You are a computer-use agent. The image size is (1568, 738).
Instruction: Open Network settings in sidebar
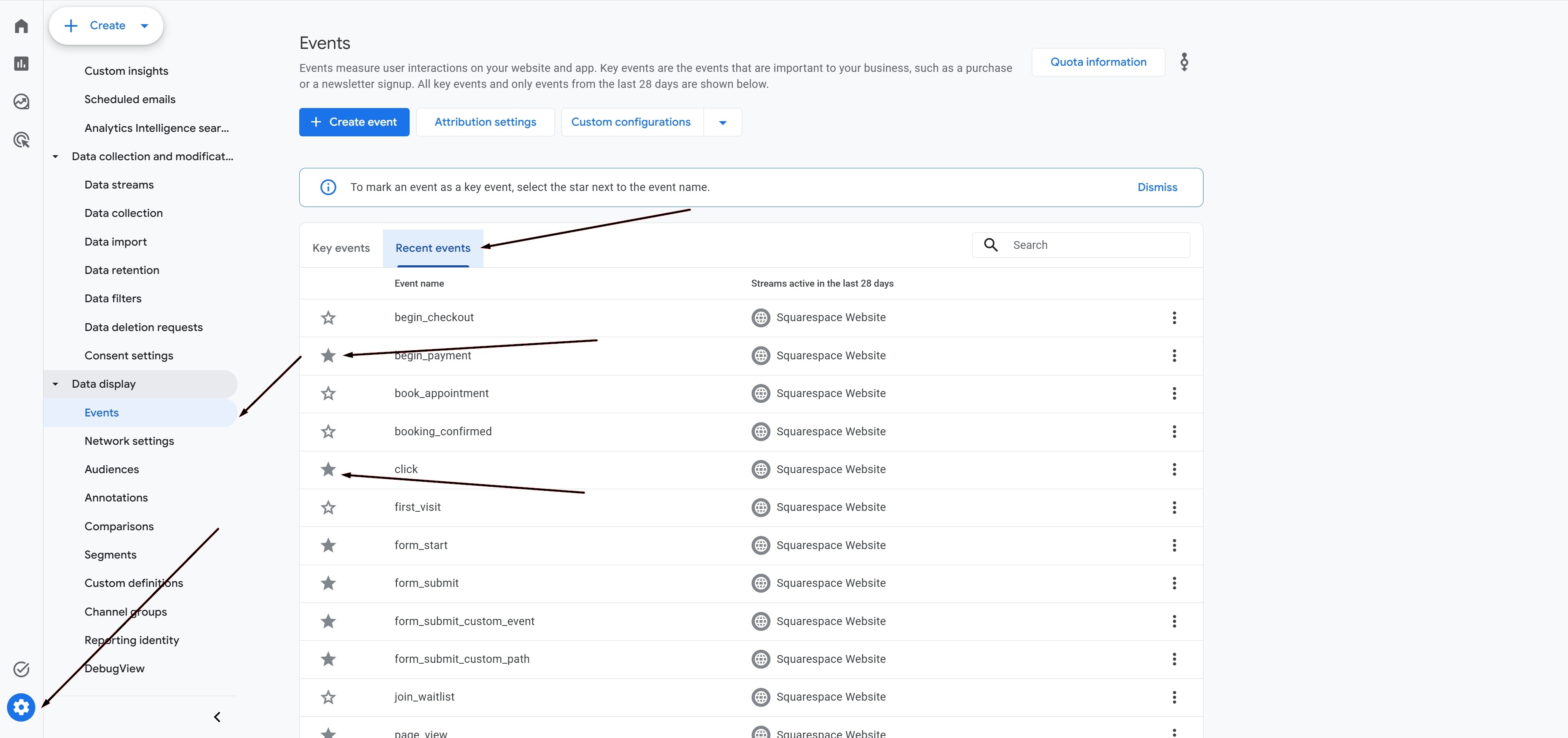129,441
